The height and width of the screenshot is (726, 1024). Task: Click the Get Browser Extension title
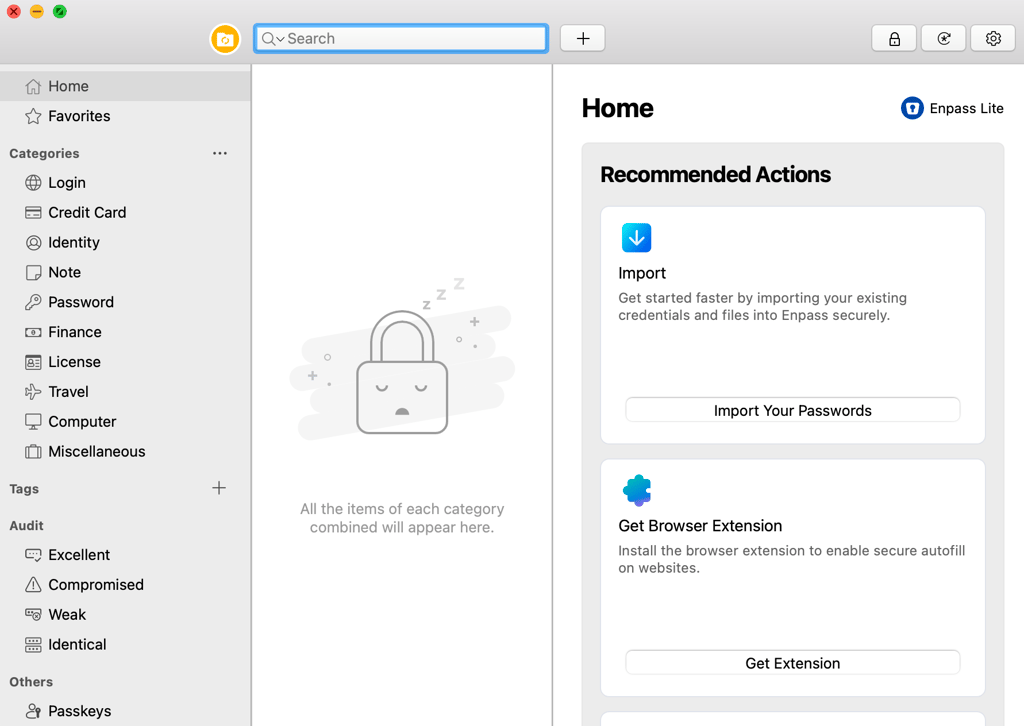point(700,526)
